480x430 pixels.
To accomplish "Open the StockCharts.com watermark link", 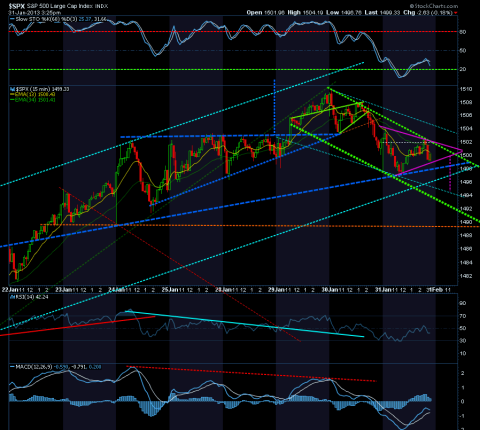I will [x=434, y=6].
